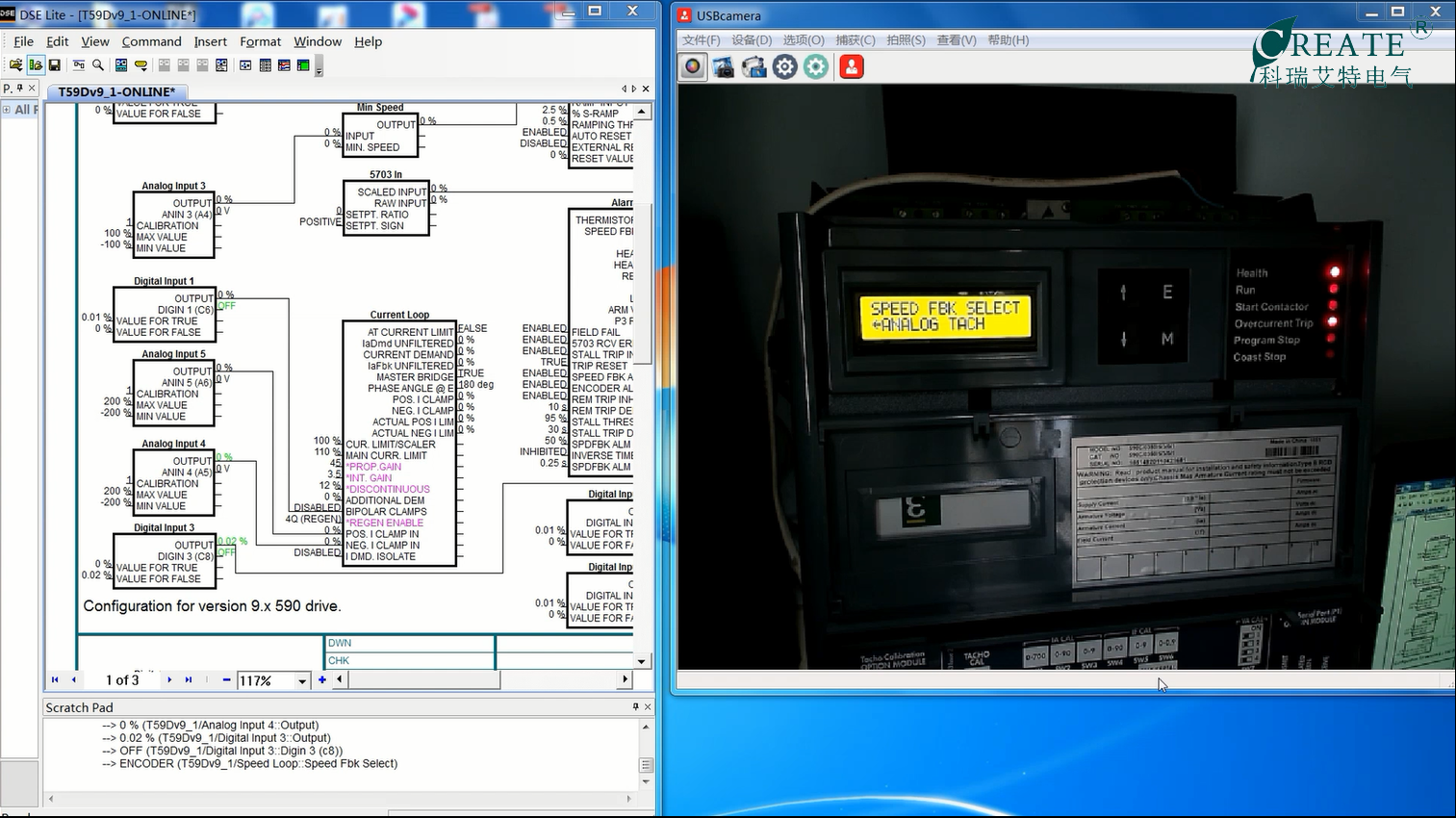Select the T59Dv9_1-ONLINE* document tab
The height and width of the screenshot is (818, 1456).
tap(116, 92)
